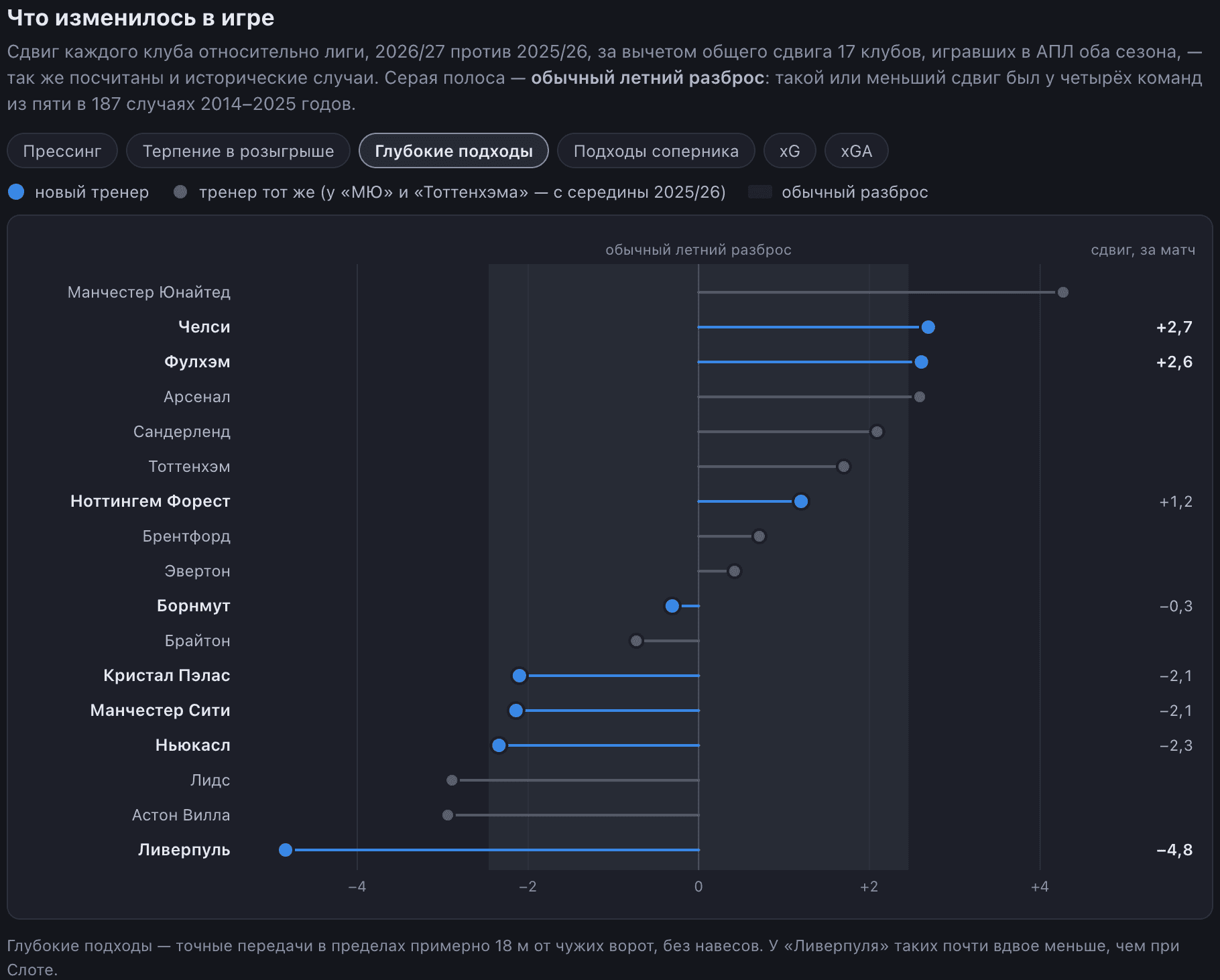Click the 'Что изменилось в игре' heading
Viewport: 1220px width, 980px height.
(141, 17)
